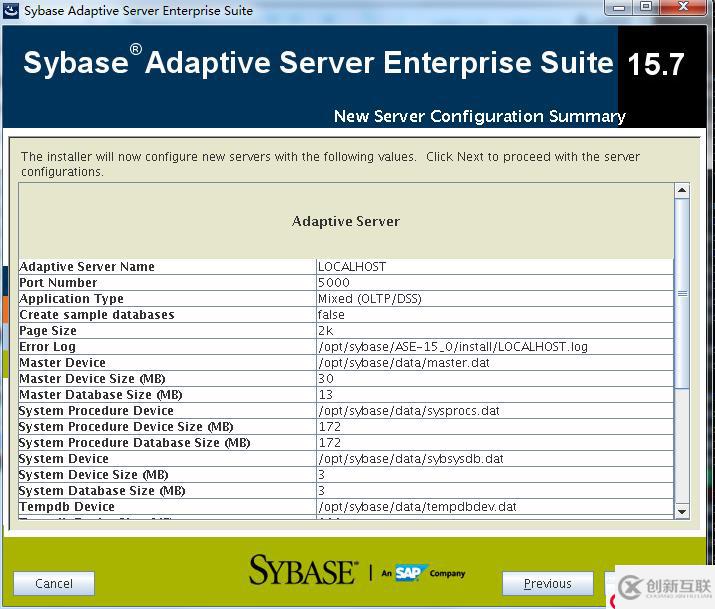The width and height of the screenshot is (715, 609).
Task: Click the Master Device Size (MB) label
Action: click(92, 378)
